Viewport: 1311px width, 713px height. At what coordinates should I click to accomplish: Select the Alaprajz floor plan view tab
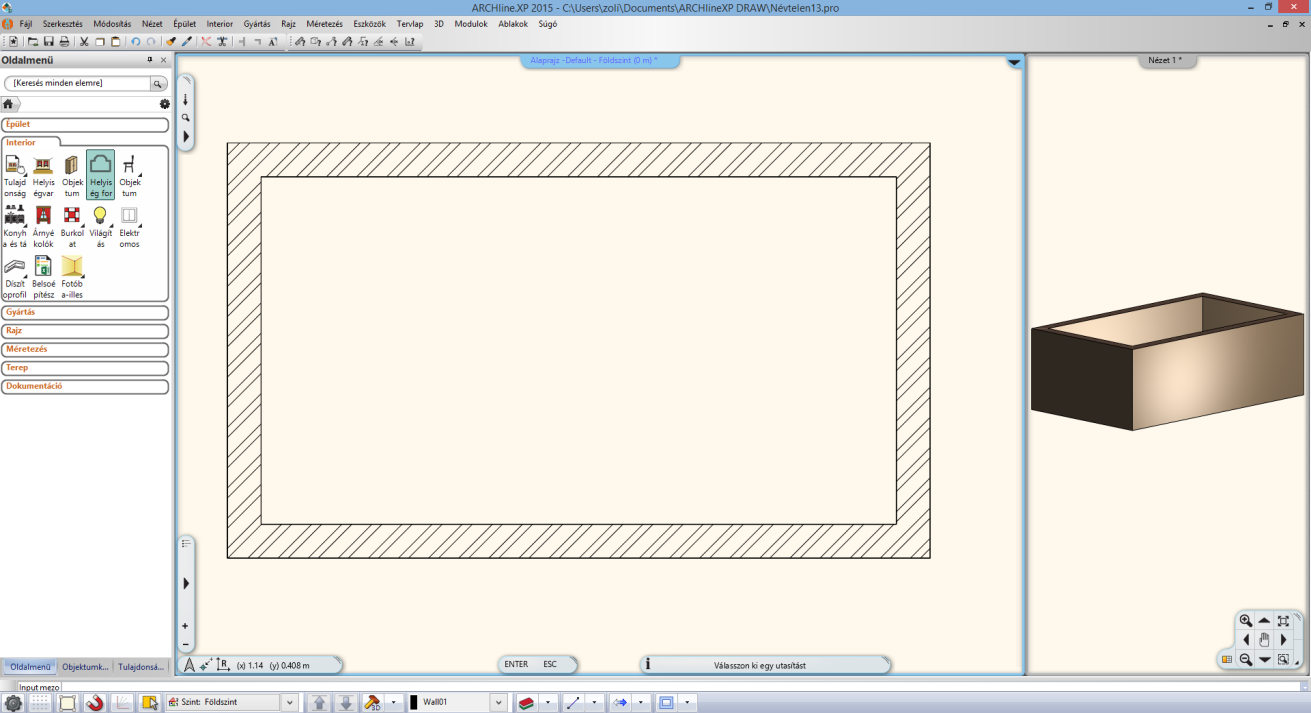(x=600, y=60)
